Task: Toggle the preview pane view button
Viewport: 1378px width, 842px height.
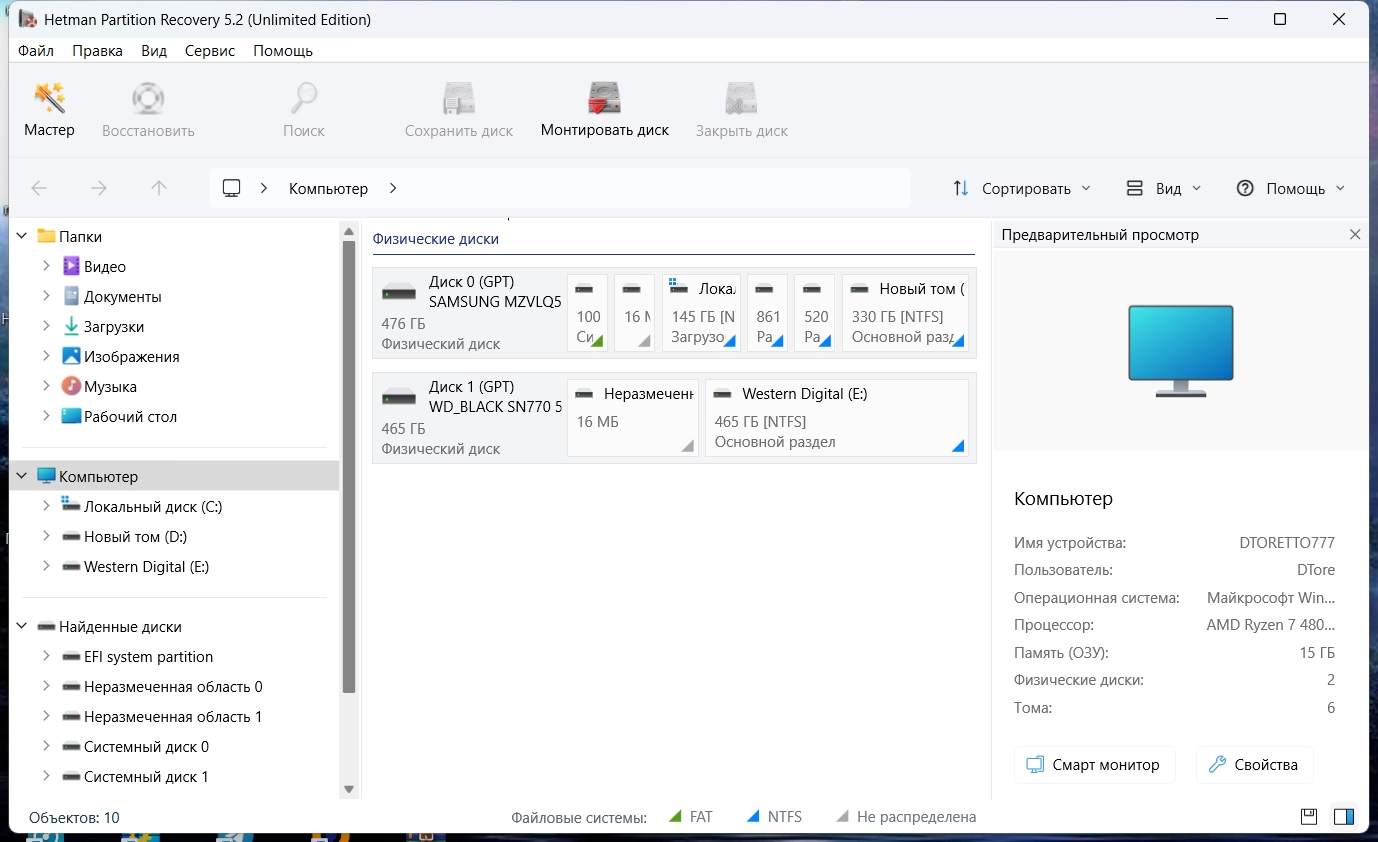Action: click(1344, 817)
